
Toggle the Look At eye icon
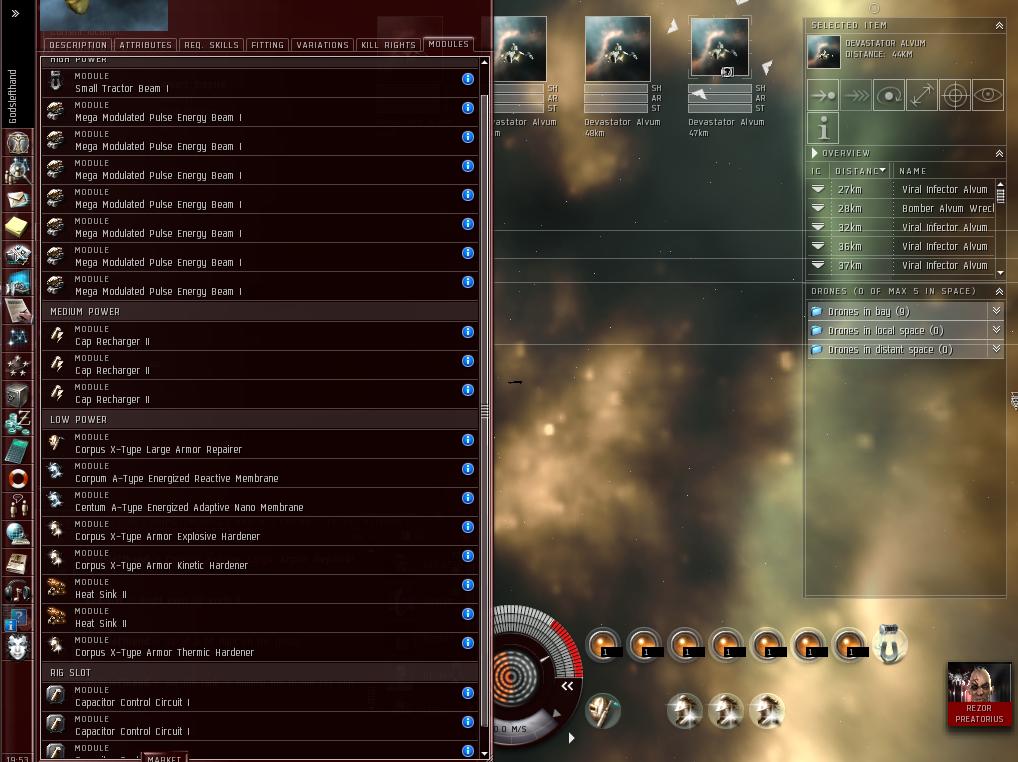[988, 96]
